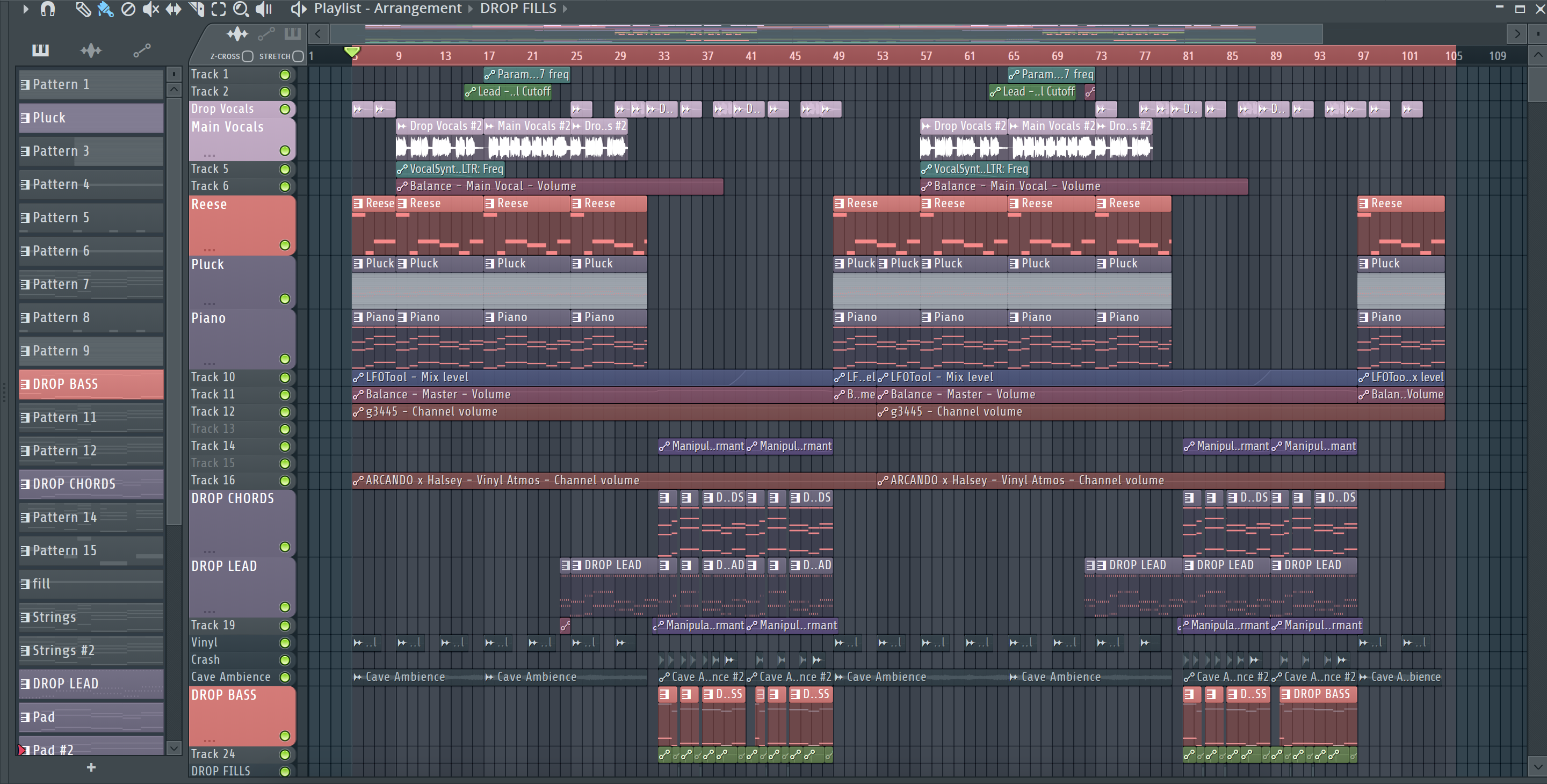Click the green playhead marker on the timeline

pyautogui.click(x=352, y=53)
